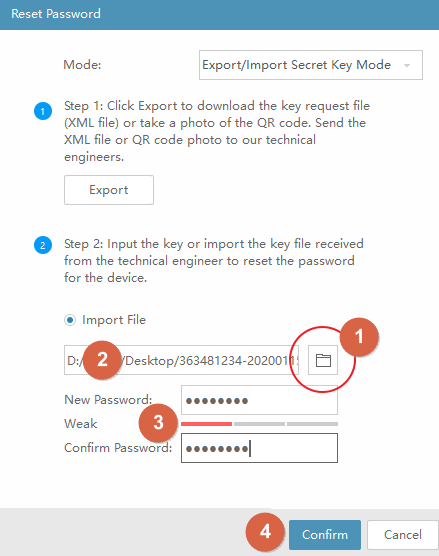This screenshot has width=439, height=556.
Task: Click the blue step 2 circle icon
Action: coord(43,245)
